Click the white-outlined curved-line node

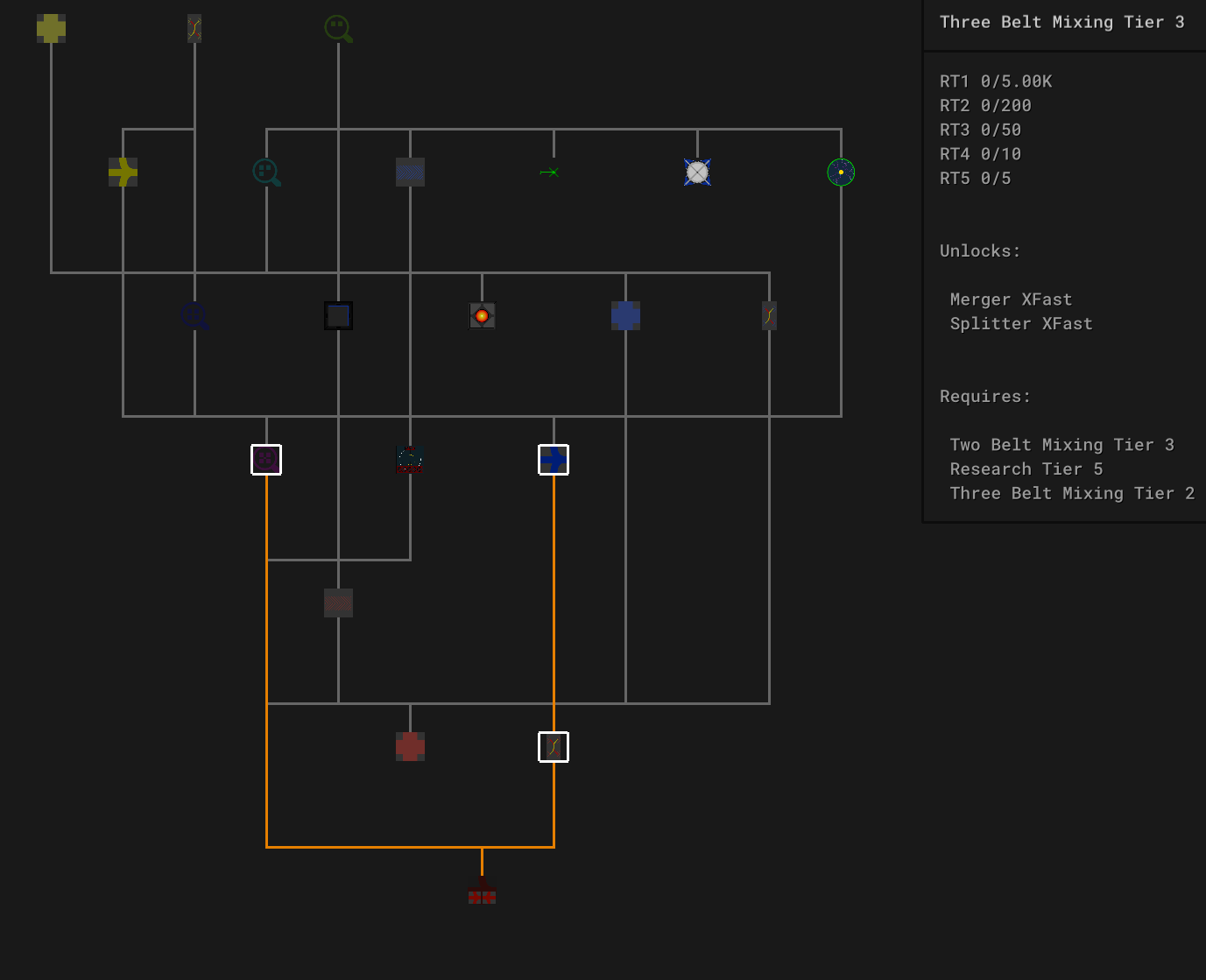tap(554, 747)
